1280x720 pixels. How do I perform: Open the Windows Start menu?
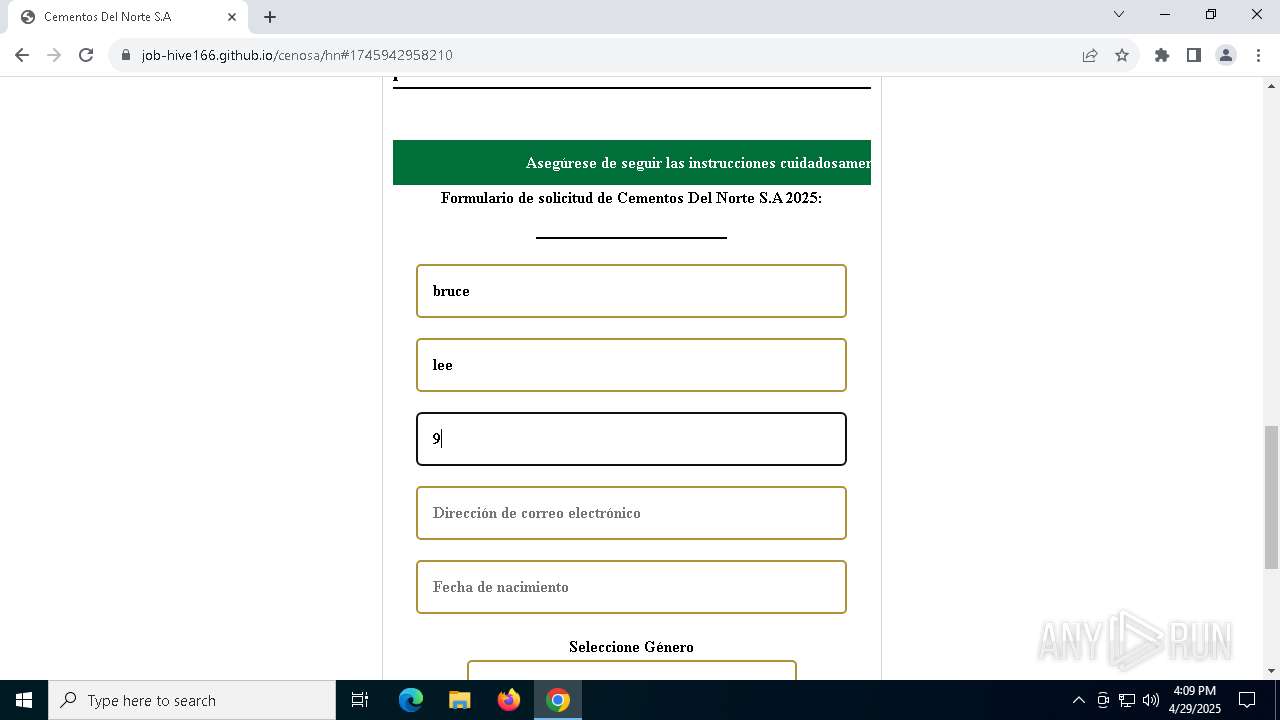(x=24, y=700)
